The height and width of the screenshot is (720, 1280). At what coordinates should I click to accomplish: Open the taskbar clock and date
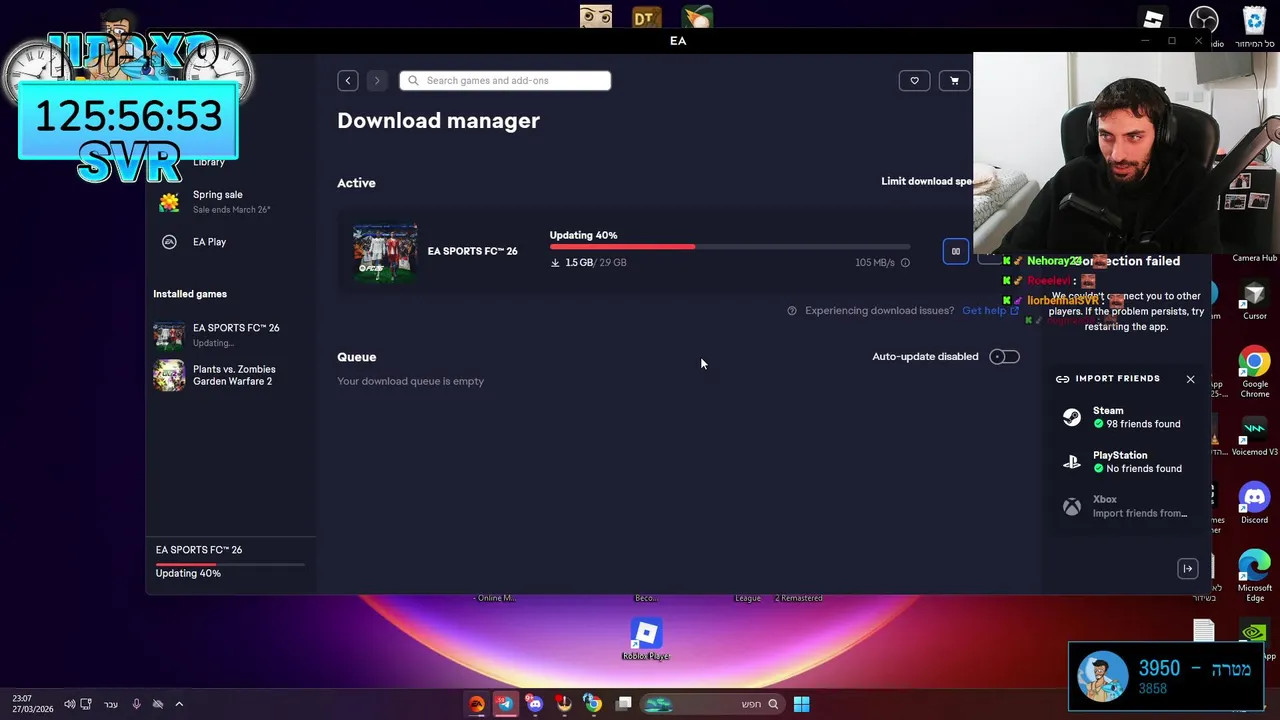32,704
